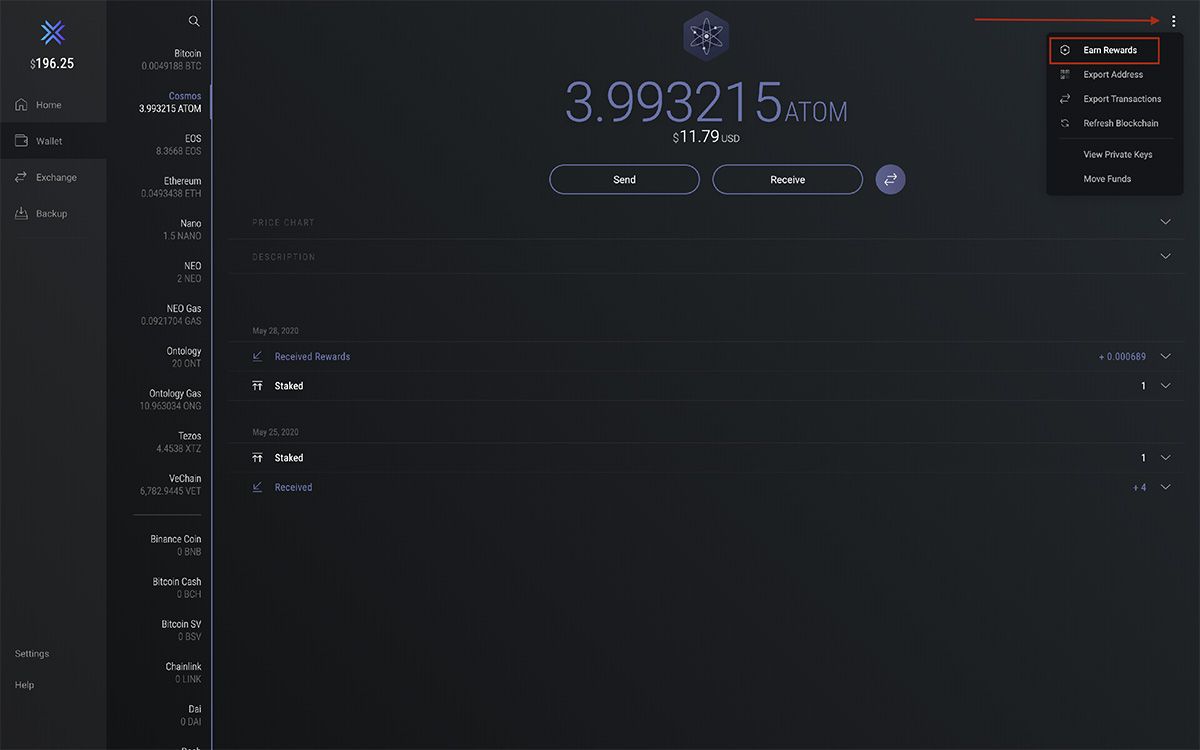
Task: Click the Home house icon
Action: pyautogui.click(x=21, y=104)
